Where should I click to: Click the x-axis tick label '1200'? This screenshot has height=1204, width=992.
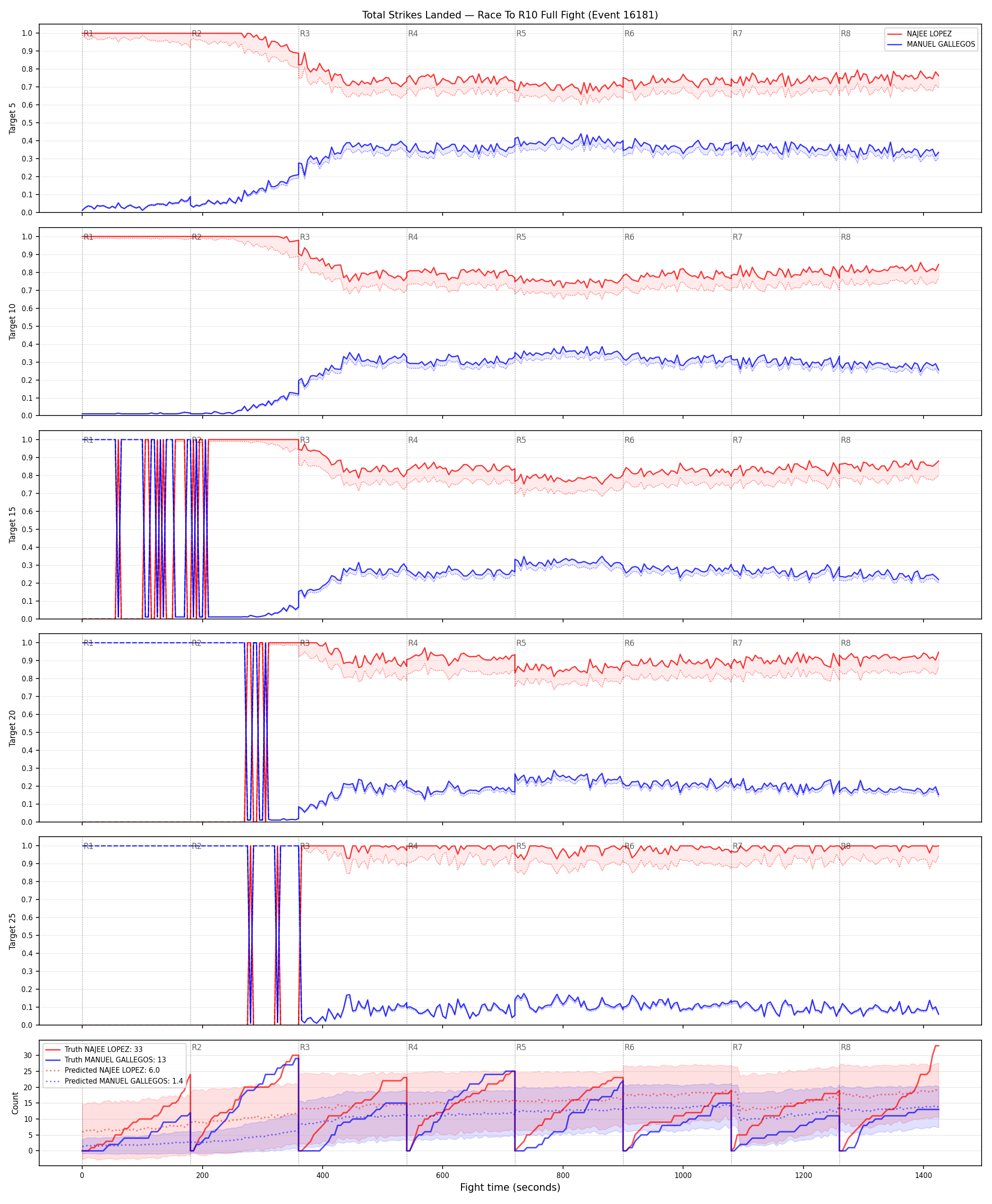(804, 1175)
